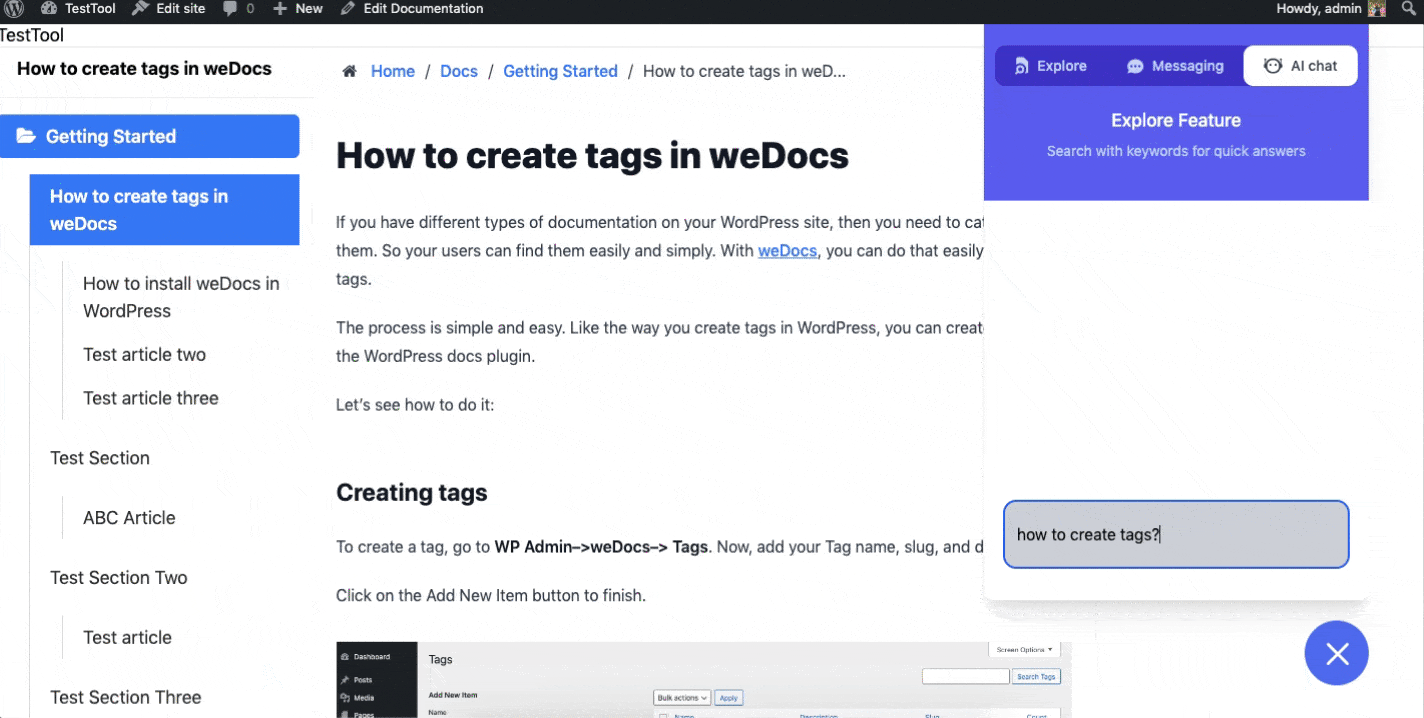Open Test Section Three in sidebar
This screenshot has height=718, width=1424.
pos(125,698)
